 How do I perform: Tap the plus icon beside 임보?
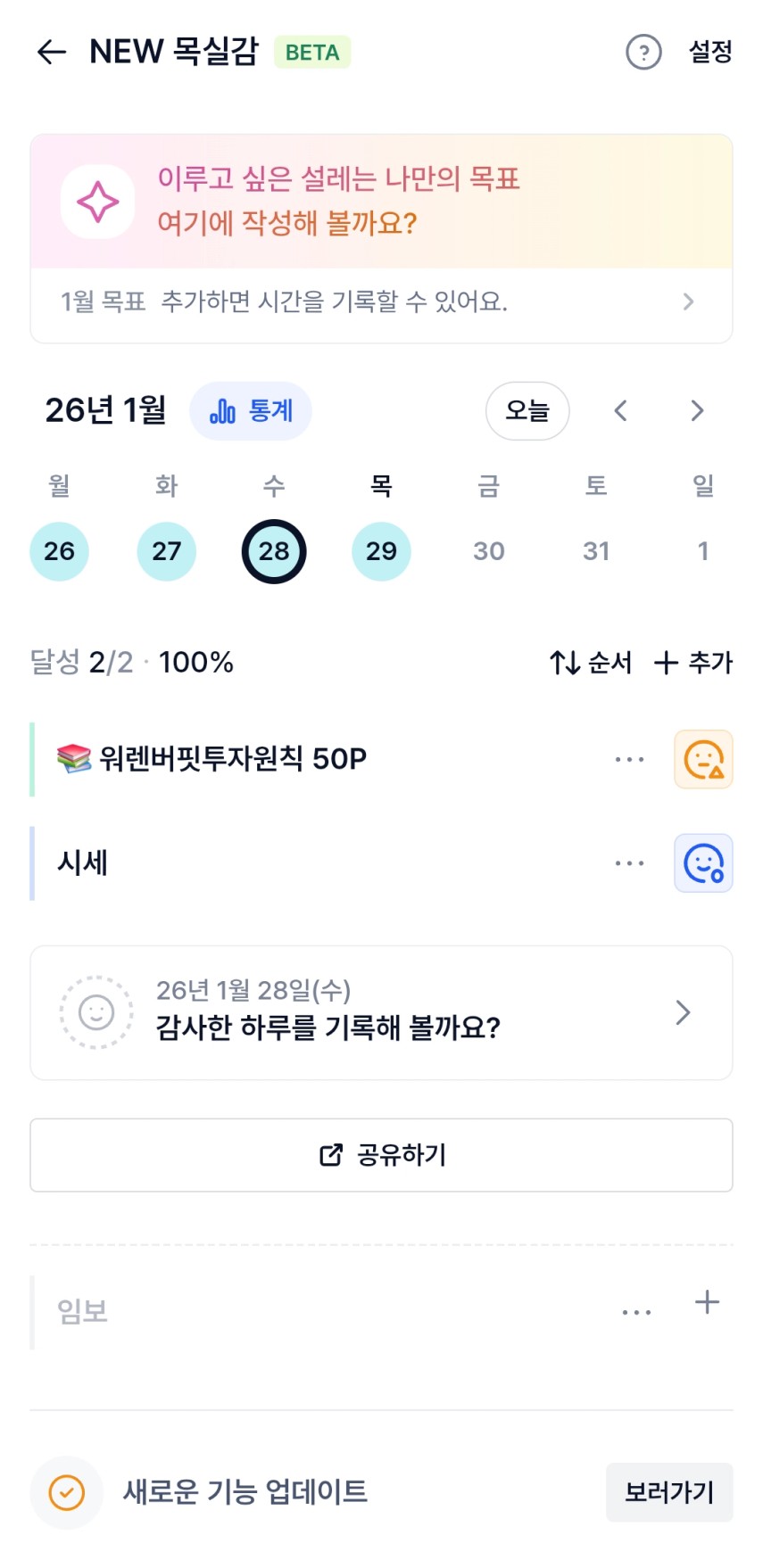(x=707, y=1303)
